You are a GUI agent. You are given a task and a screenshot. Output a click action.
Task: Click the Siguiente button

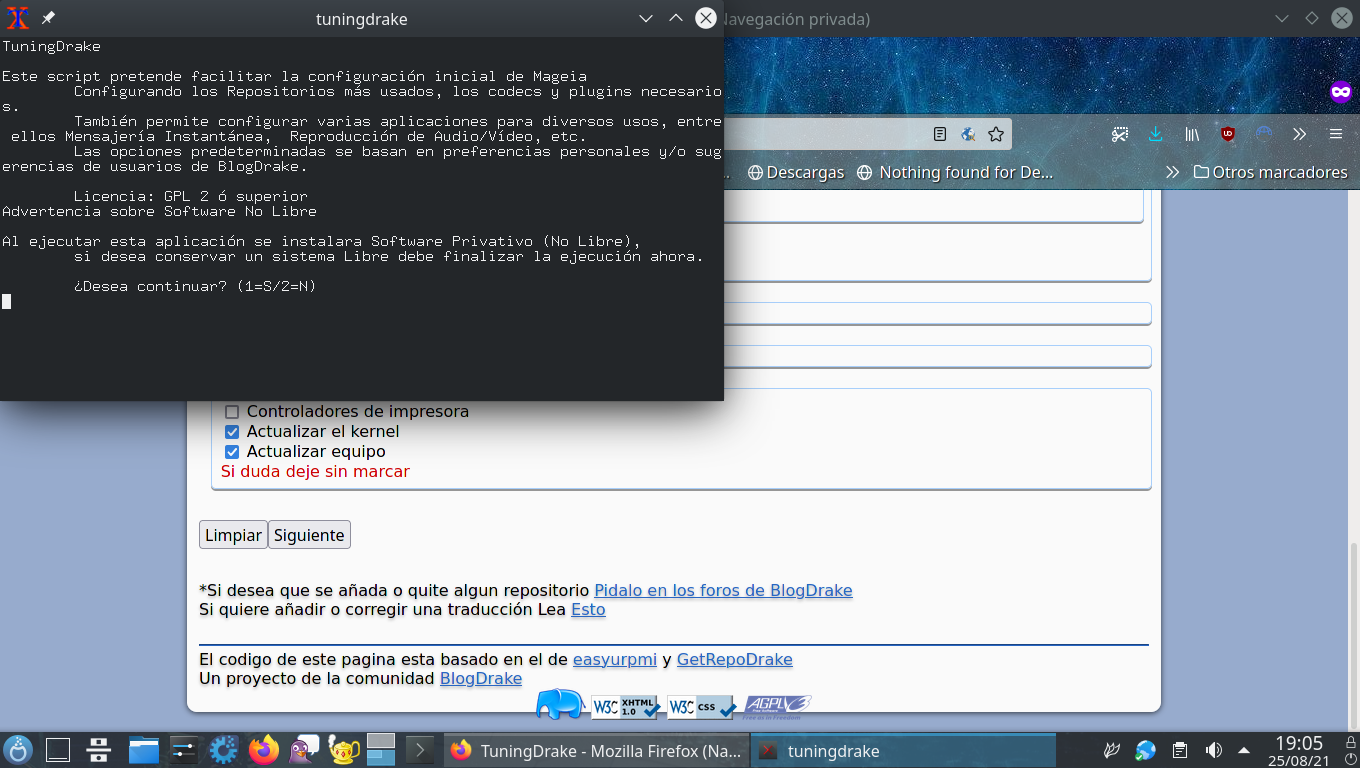click(x=309, y=535)
